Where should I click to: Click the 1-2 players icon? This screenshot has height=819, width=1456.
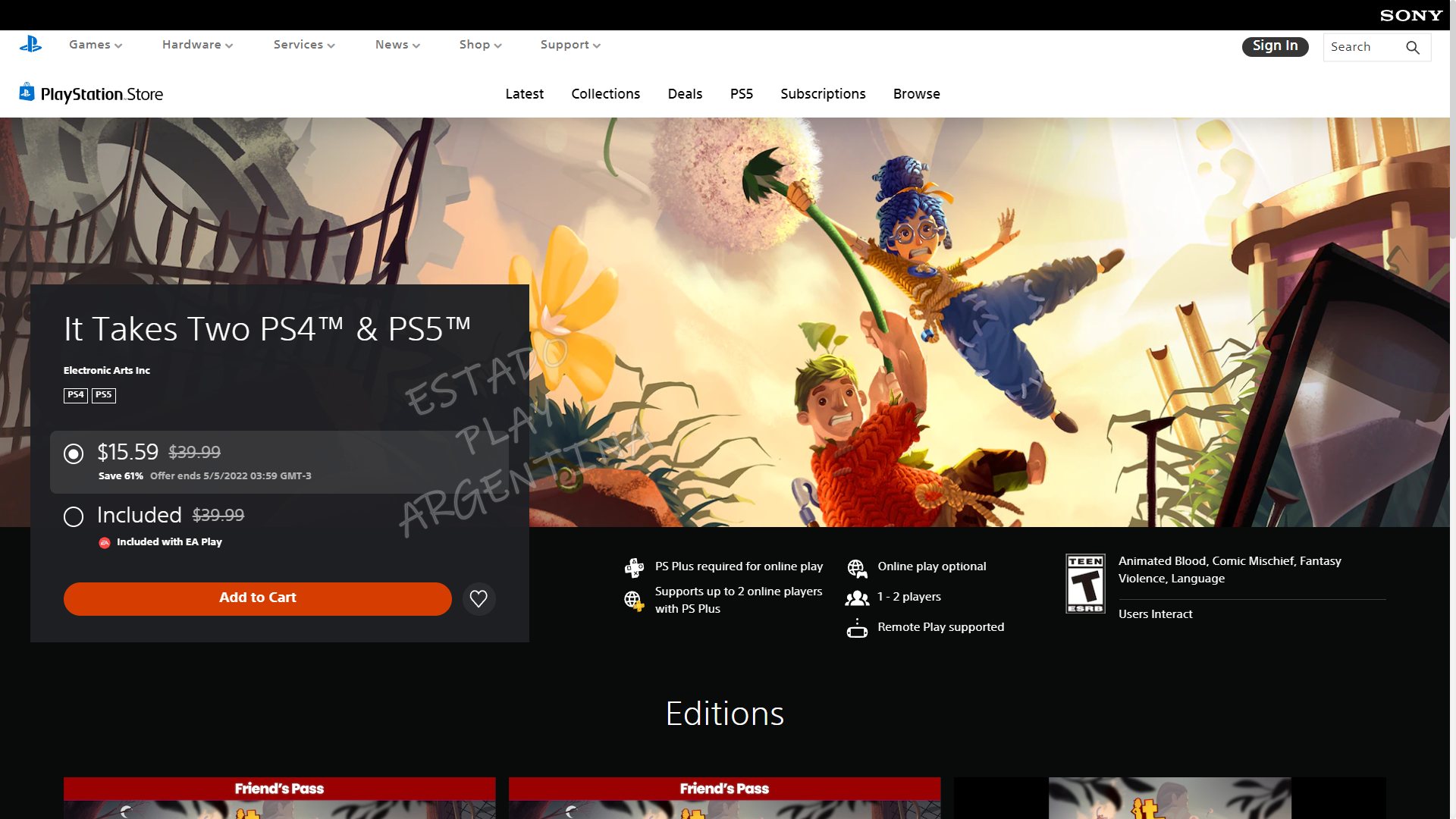pos(857,598)
